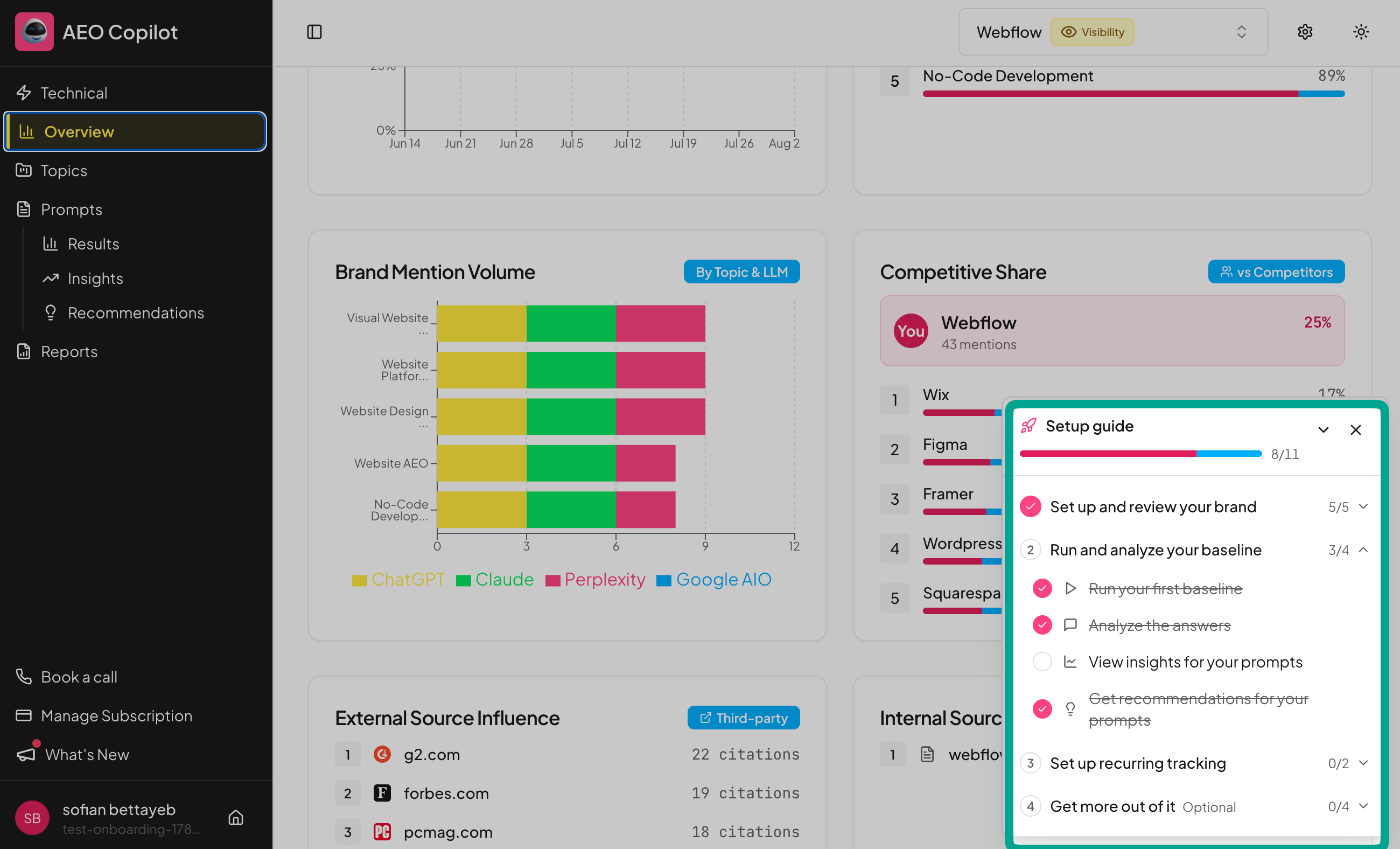Image resolution: width=1400 pixels, height=849 pixels.
Task: Click the Set up and review checkmark
Action: 1031,506
